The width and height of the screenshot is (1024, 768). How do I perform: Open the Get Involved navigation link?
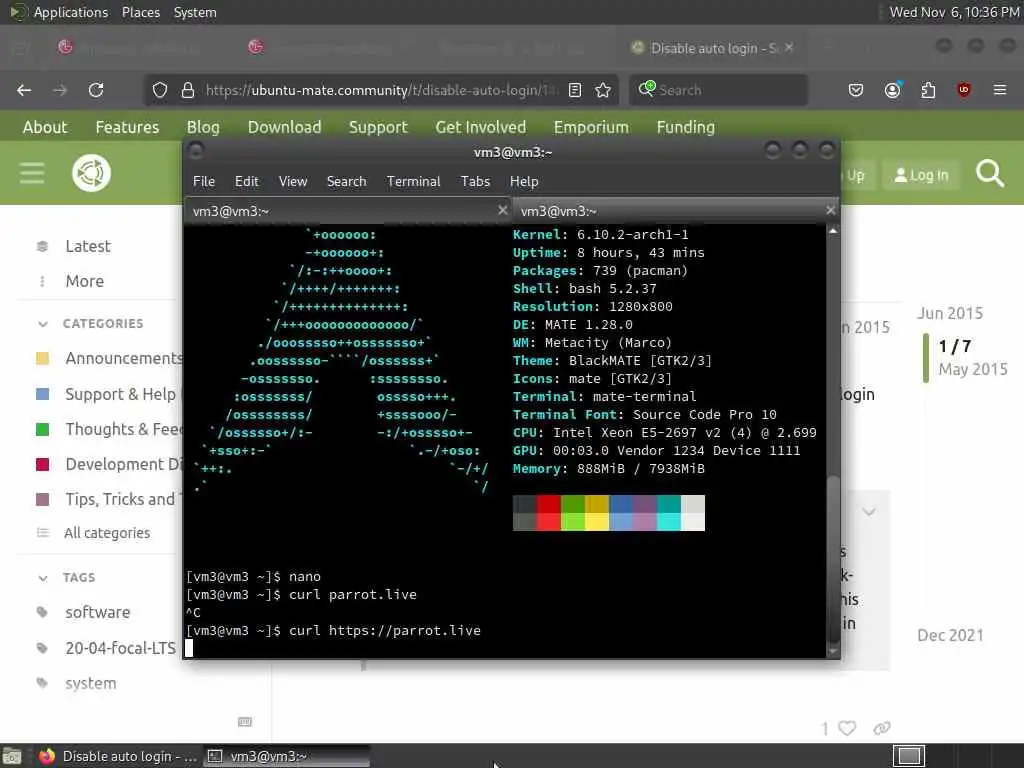[481, 127]
